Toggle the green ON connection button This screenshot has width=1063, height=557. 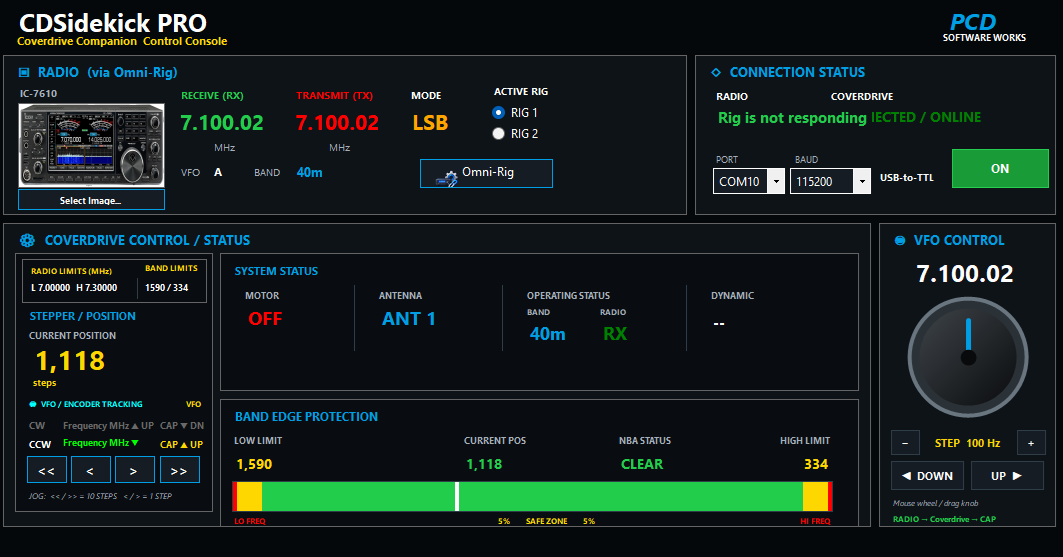pyautogui.click(x=1000, y=169)
